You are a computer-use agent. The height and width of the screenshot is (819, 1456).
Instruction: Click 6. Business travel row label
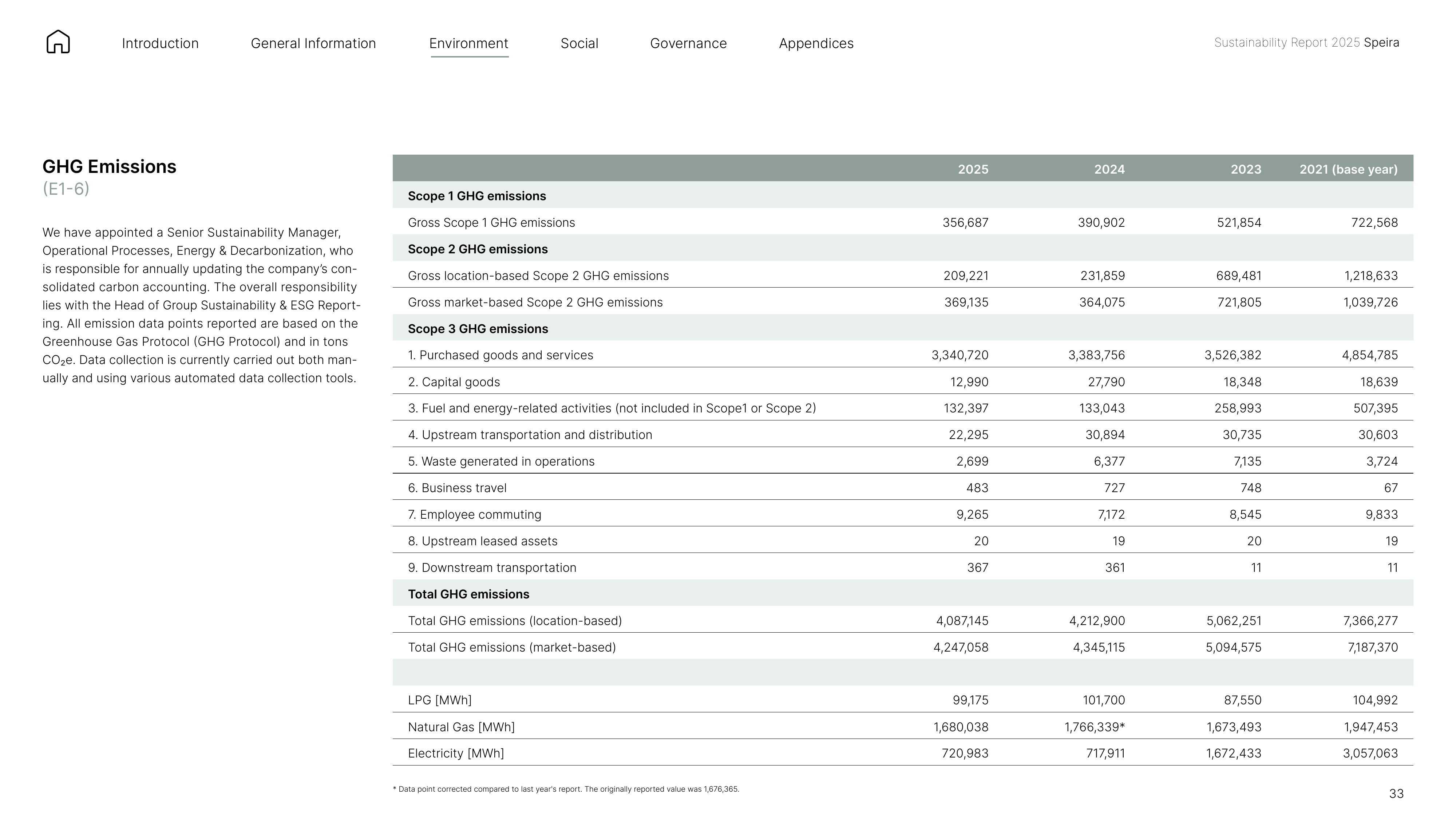(x=457, y=488)
